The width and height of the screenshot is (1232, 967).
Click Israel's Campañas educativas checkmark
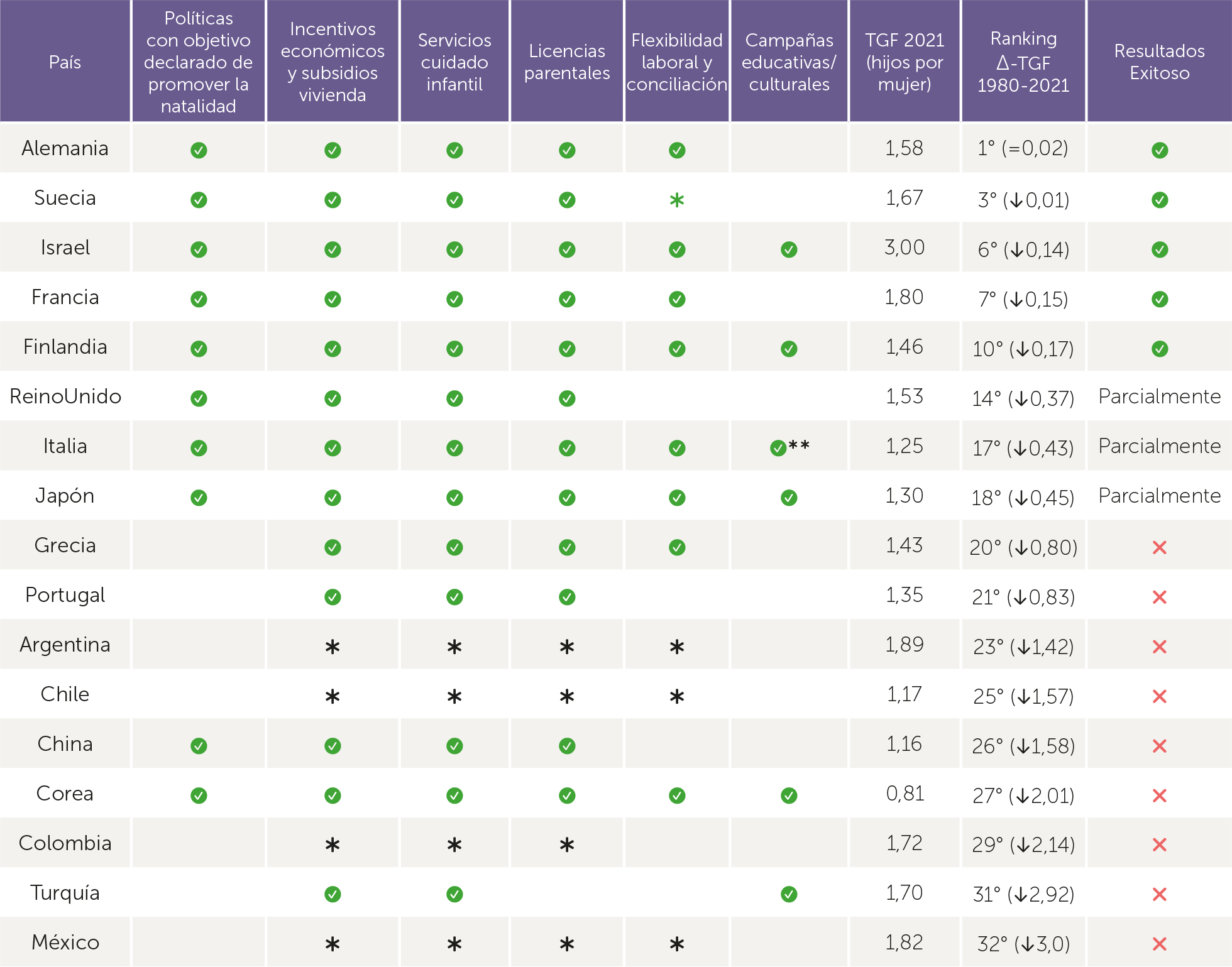click(789, 249)
